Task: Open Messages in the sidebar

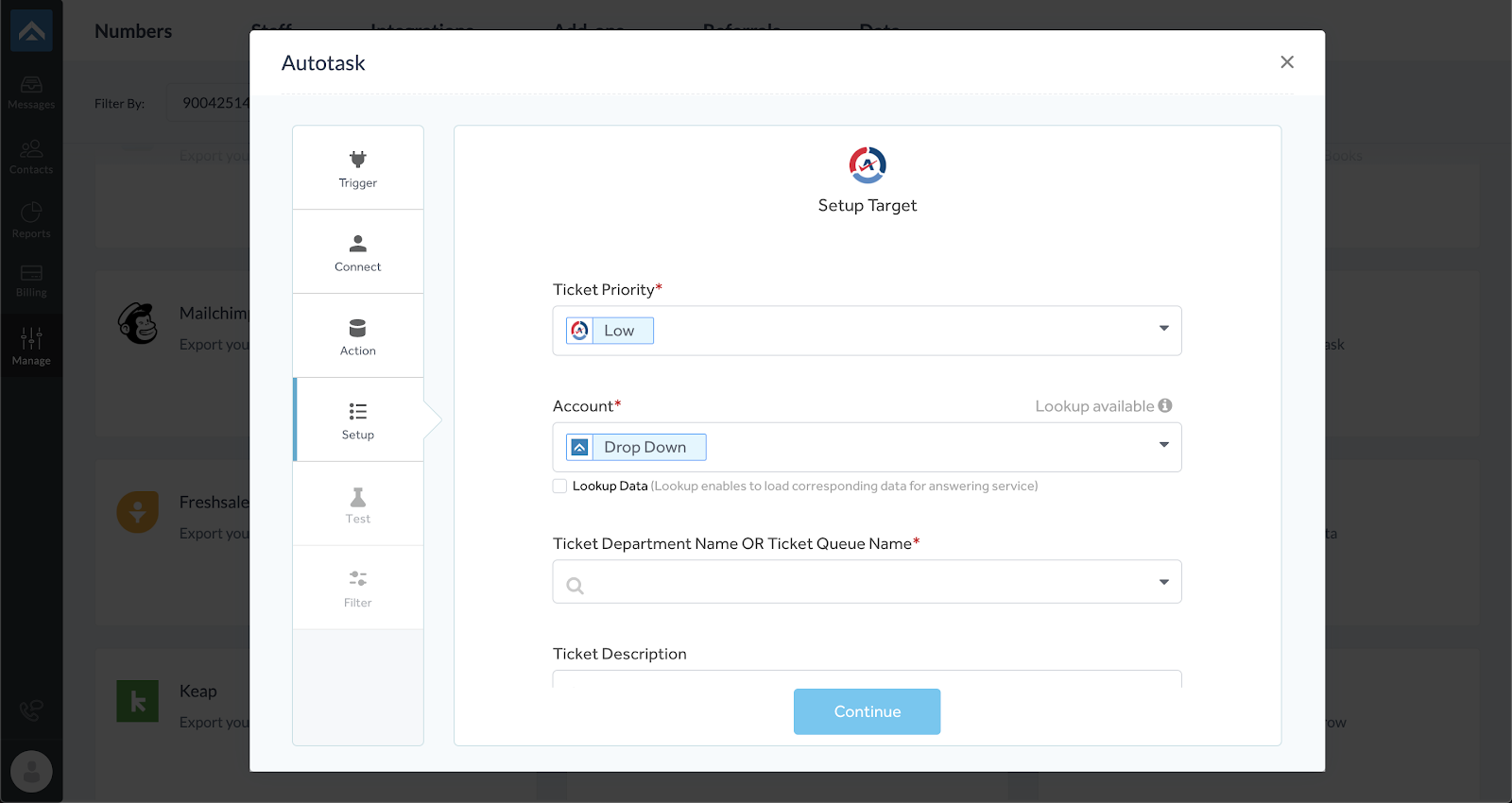Action: (x=31, y=93)
